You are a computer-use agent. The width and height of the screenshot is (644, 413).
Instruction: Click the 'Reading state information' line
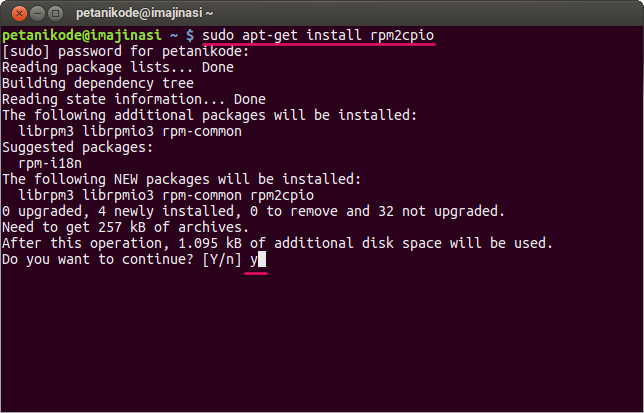(133, 99)
